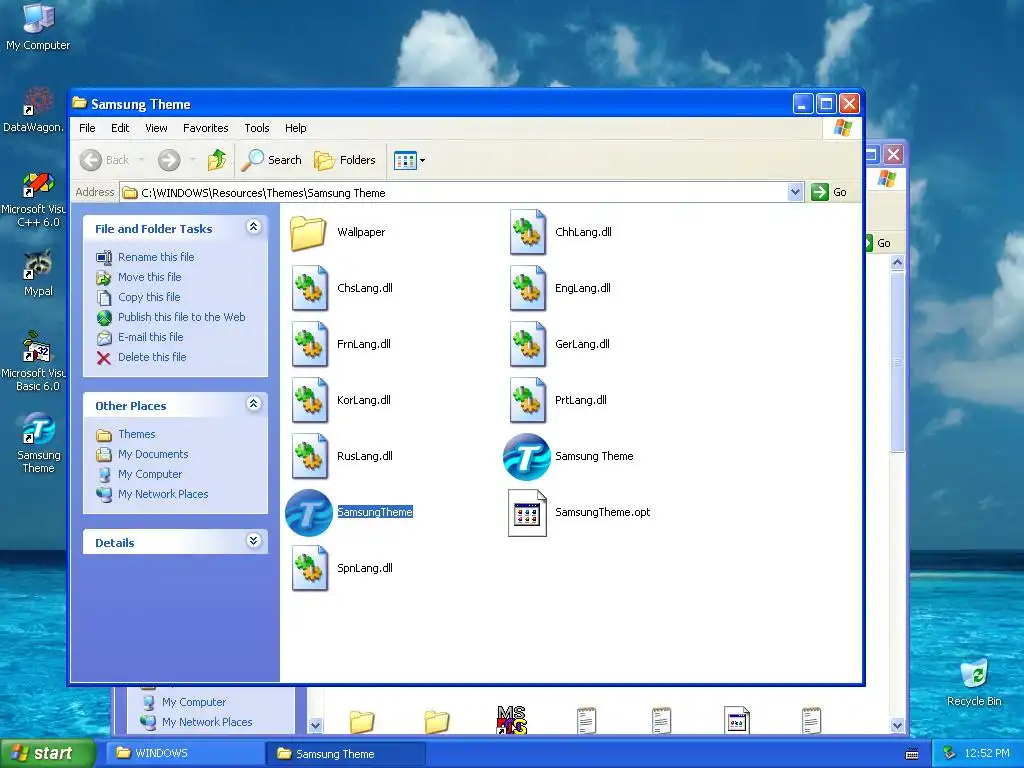
Task: Click Samsung Theme taskbar button
Action: click(346, 754)
